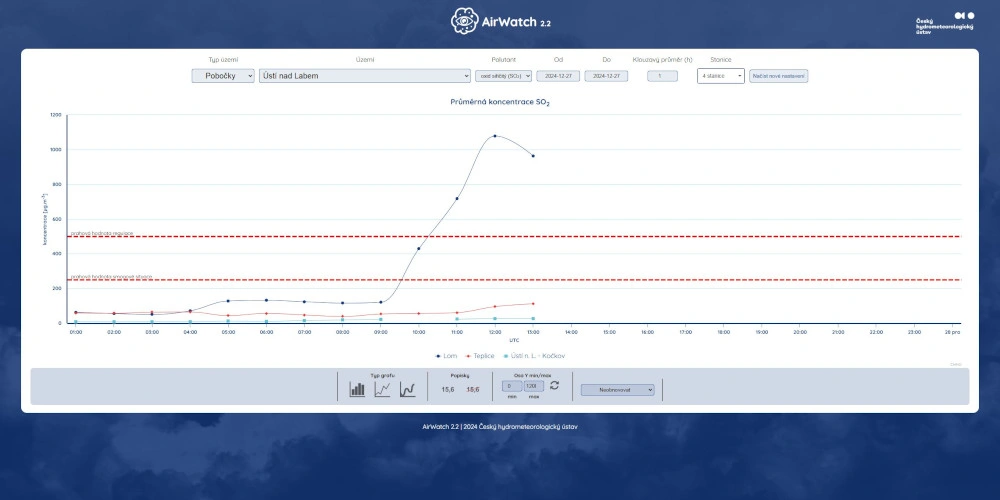Expand the Území dropdown Ústí nad Labem

364,76
